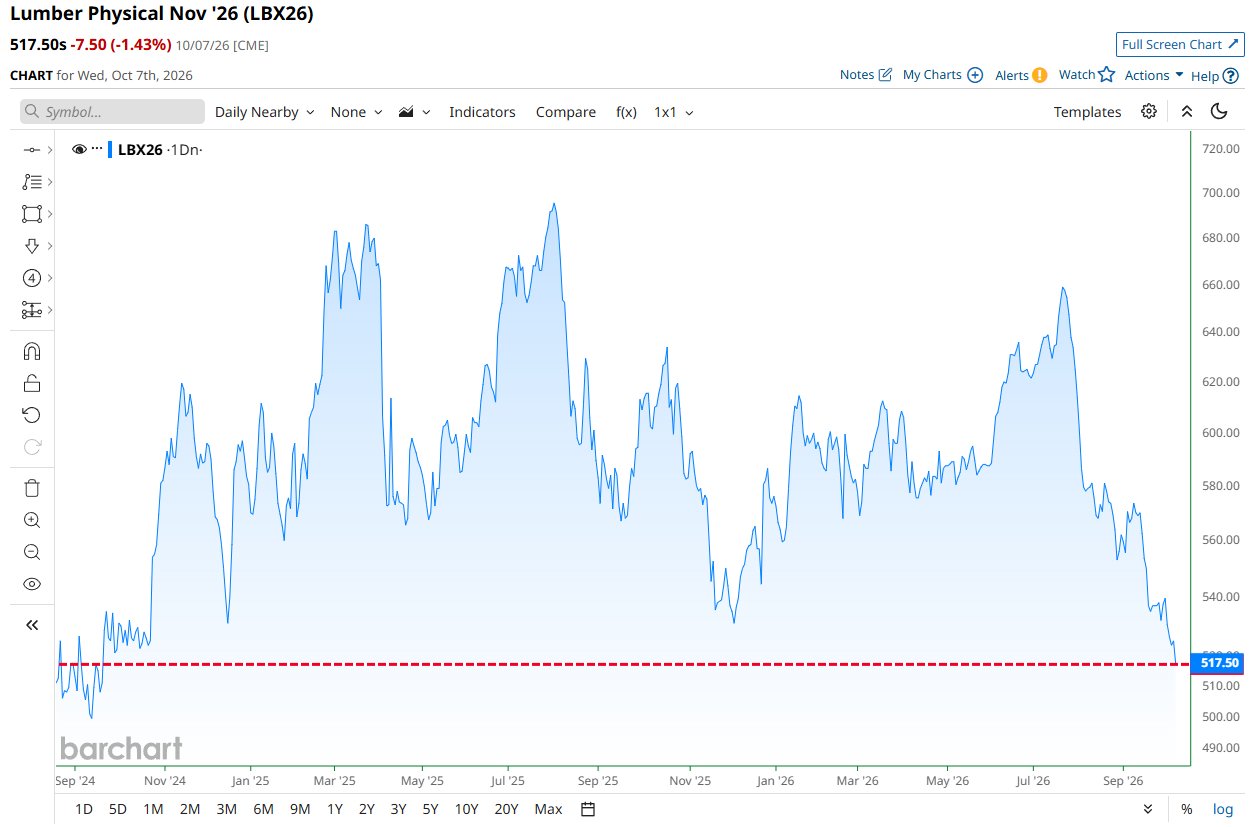Select the rectangle shape tool
Viewport: 1250px width, 827px height.
pos(31,214)
